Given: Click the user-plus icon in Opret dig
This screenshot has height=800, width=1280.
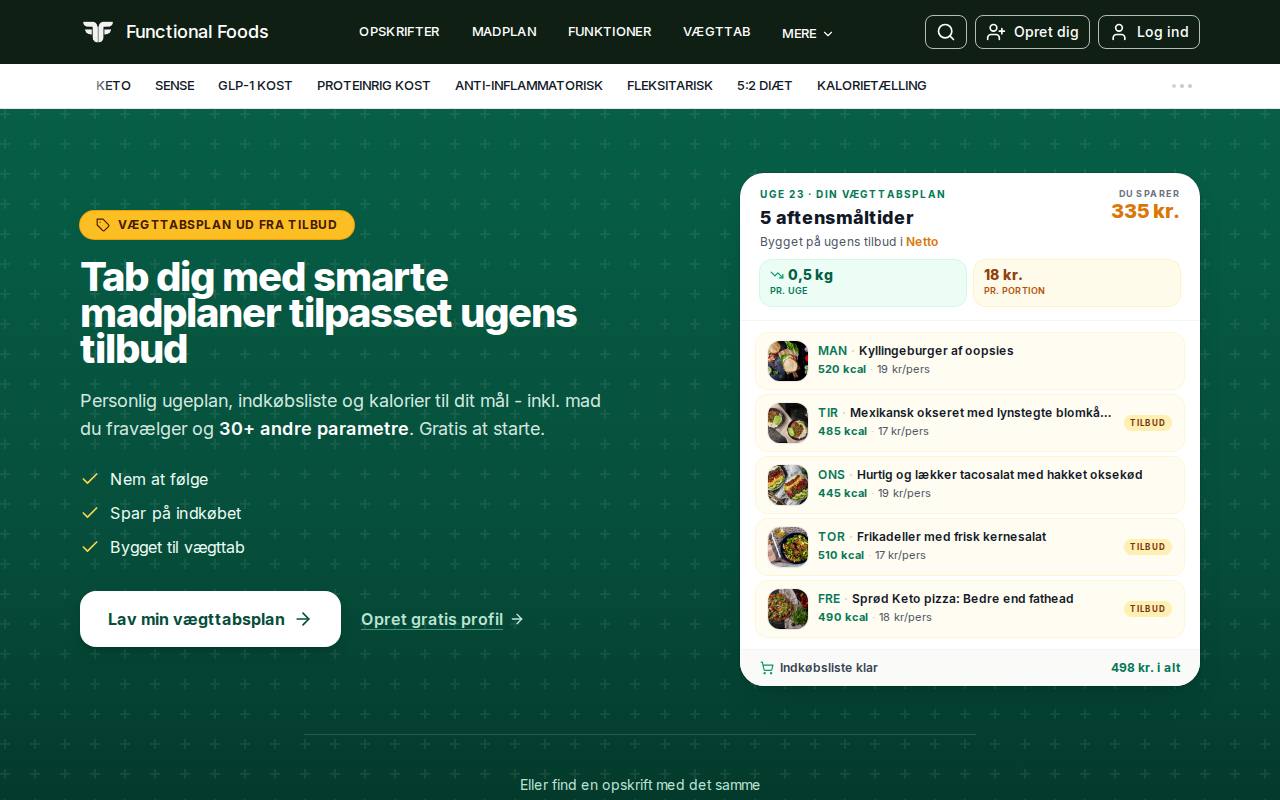Looking at the screenshot, I should 996,32.
